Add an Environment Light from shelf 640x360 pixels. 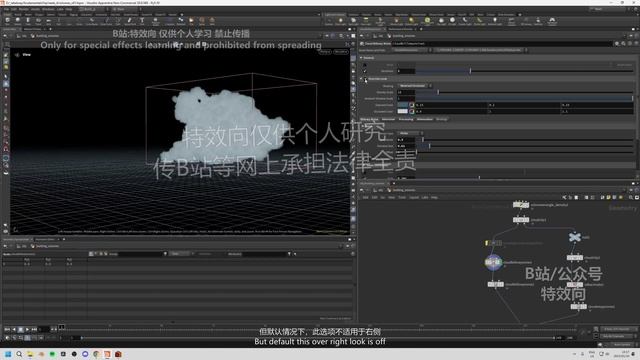(x=427, y=21)
